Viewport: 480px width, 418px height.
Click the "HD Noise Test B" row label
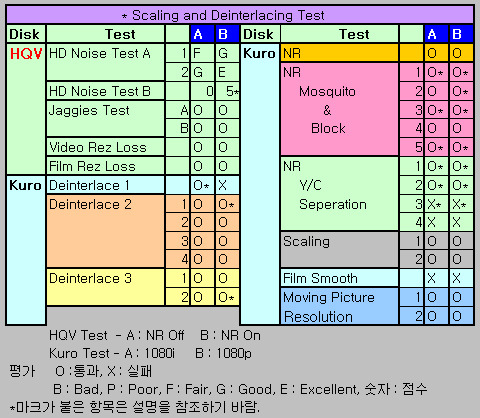(100, 91)
